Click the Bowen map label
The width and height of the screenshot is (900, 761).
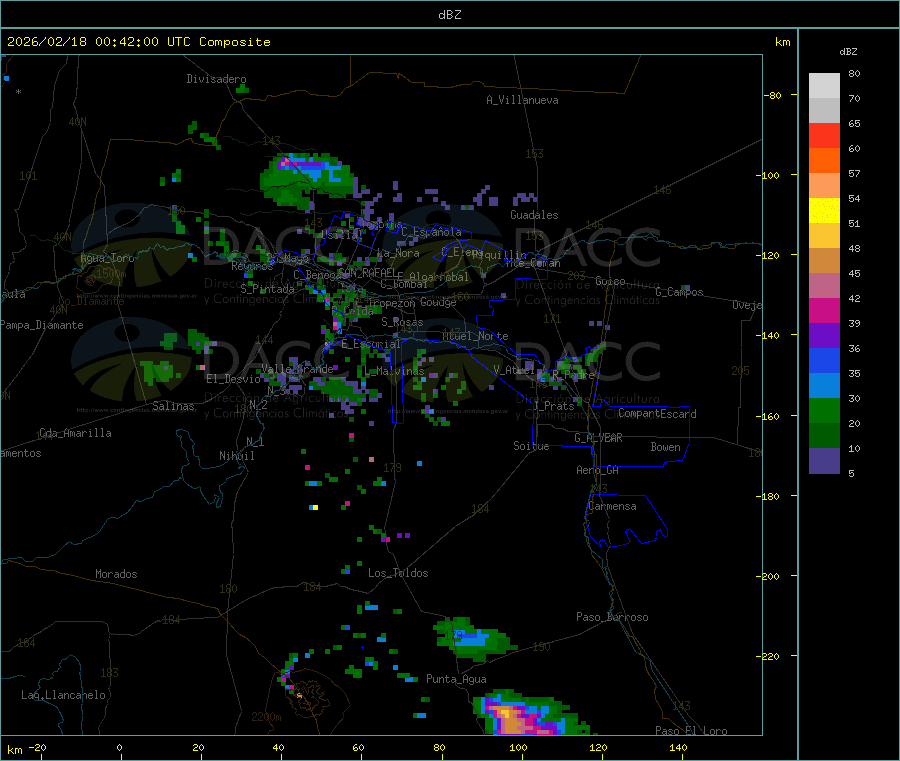(x=666, y=447)
